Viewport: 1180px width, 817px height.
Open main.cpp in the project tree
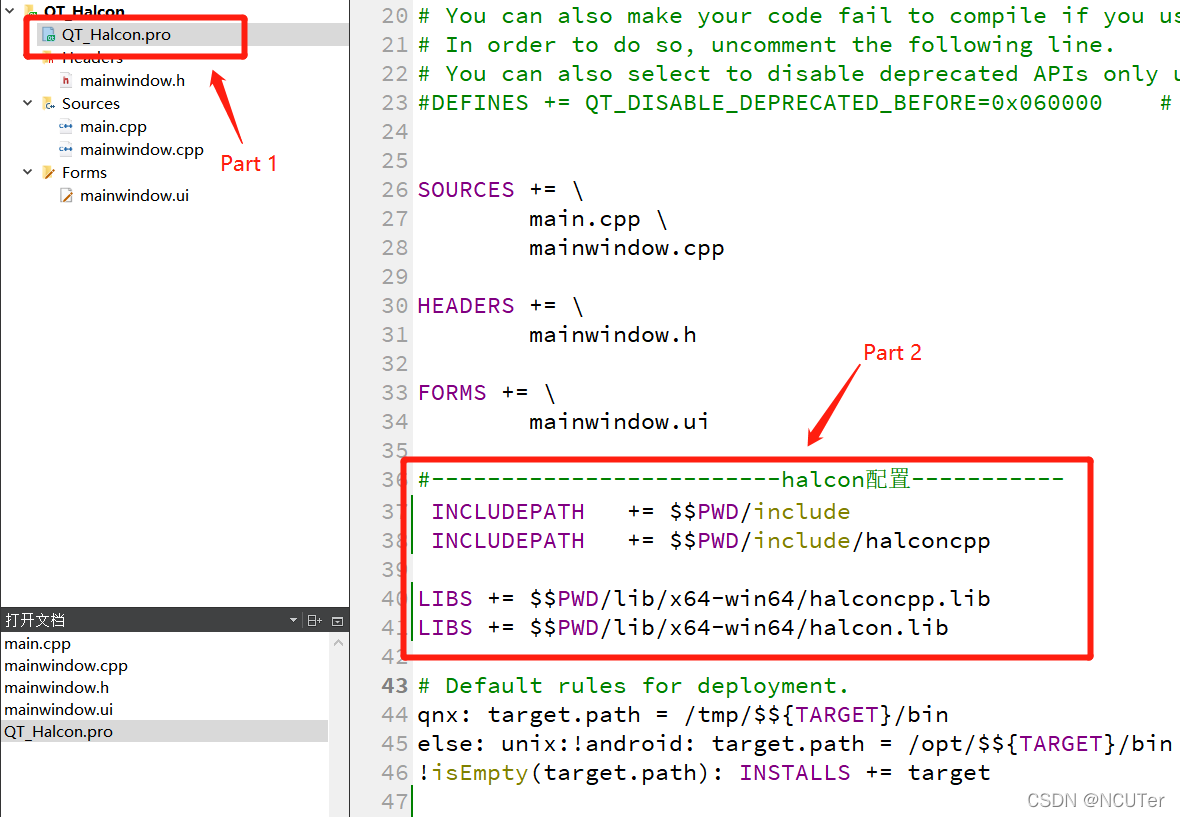(113, 126)
